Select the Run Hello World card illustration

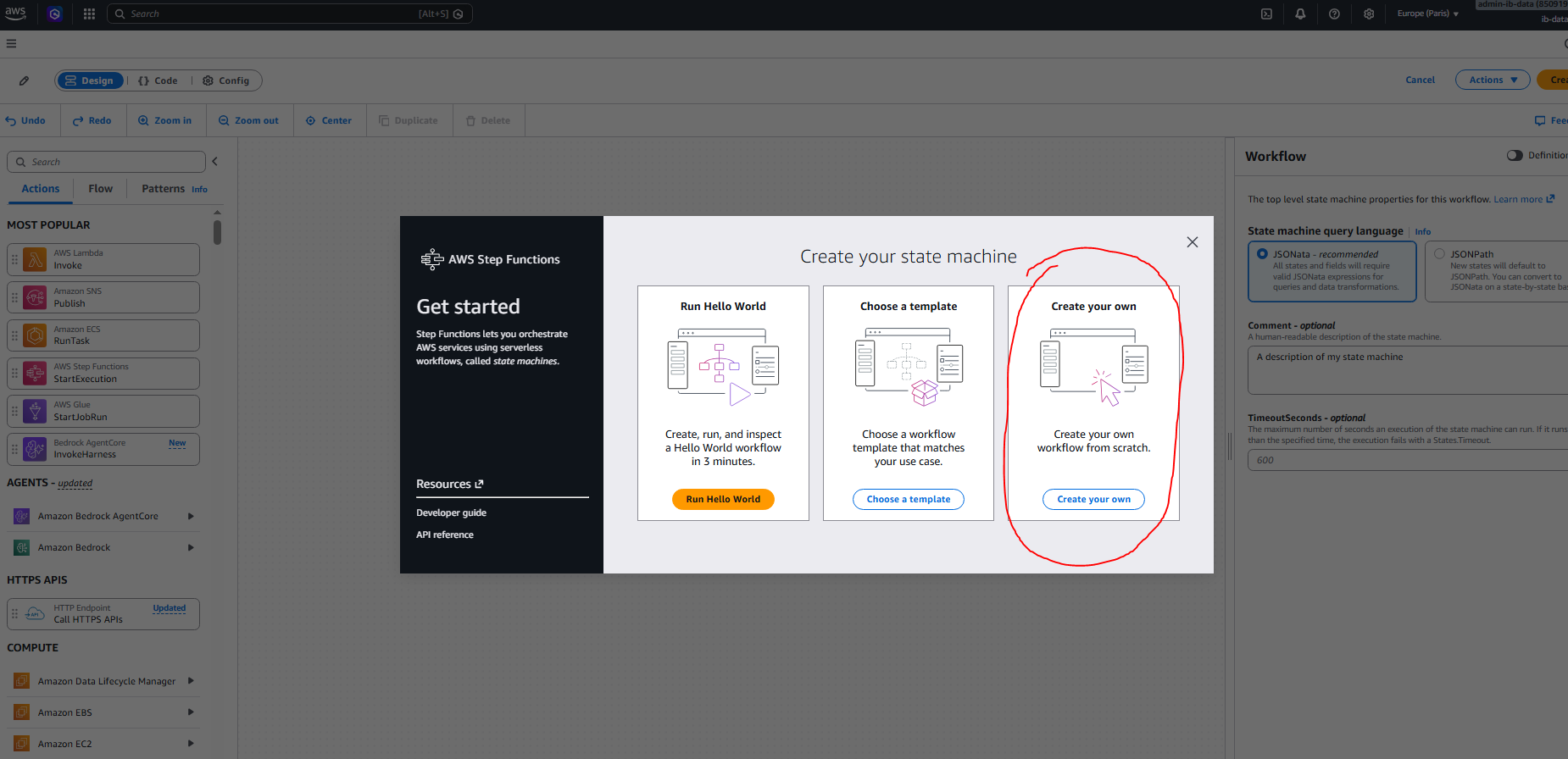(723, 367)
